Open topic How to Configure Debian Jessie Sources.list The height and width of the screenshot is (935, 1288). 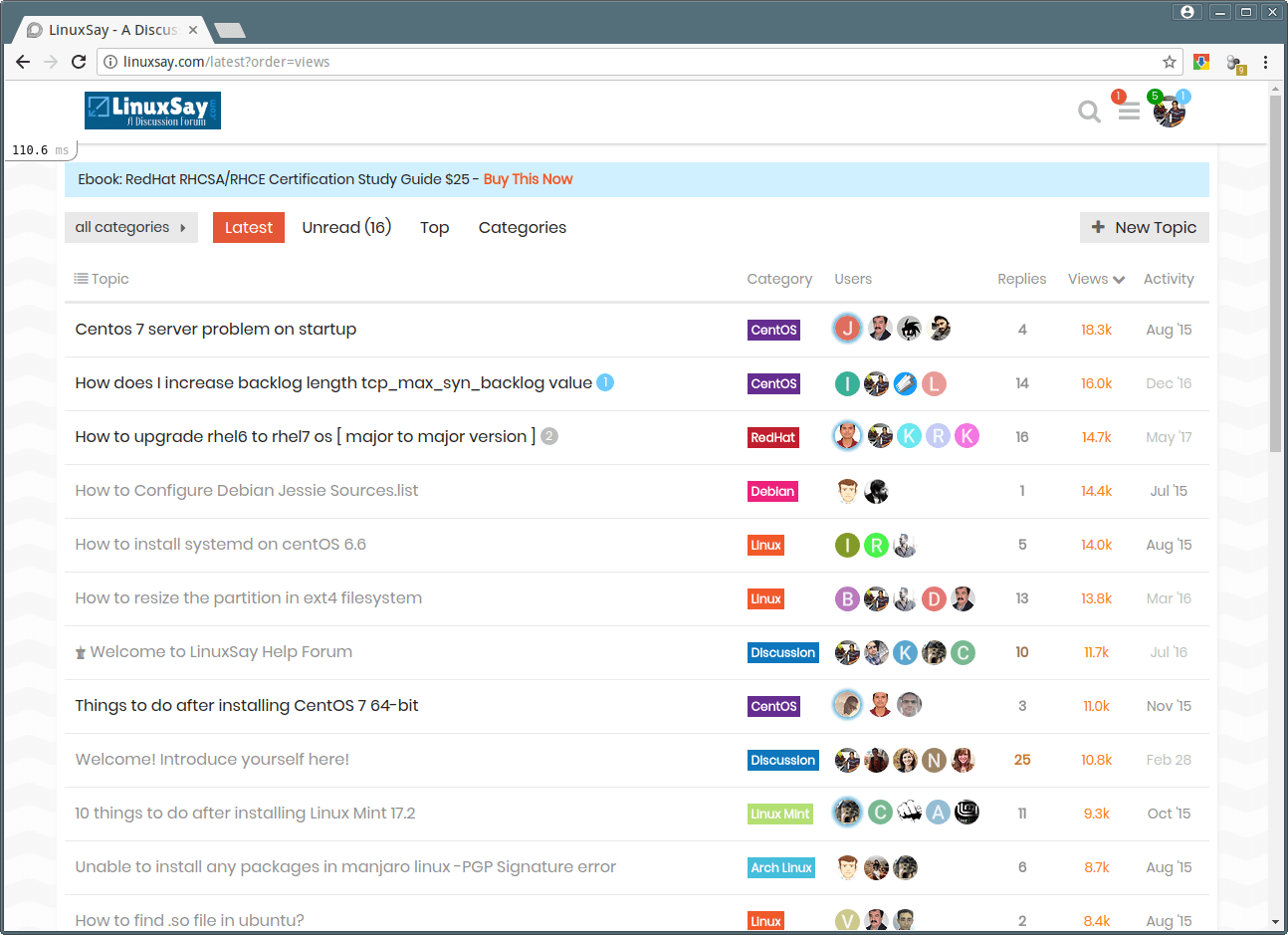coord(247,490)
